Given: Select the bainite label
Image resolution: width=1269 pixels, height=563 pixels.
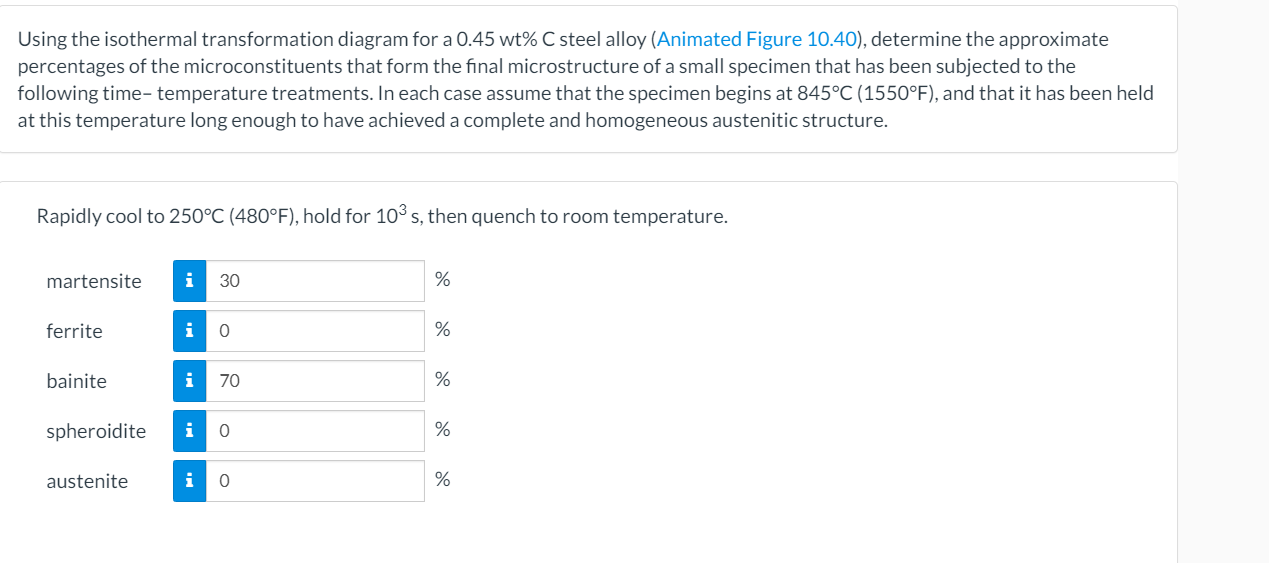Looking at the screenshot, I should tap(76, 381).
